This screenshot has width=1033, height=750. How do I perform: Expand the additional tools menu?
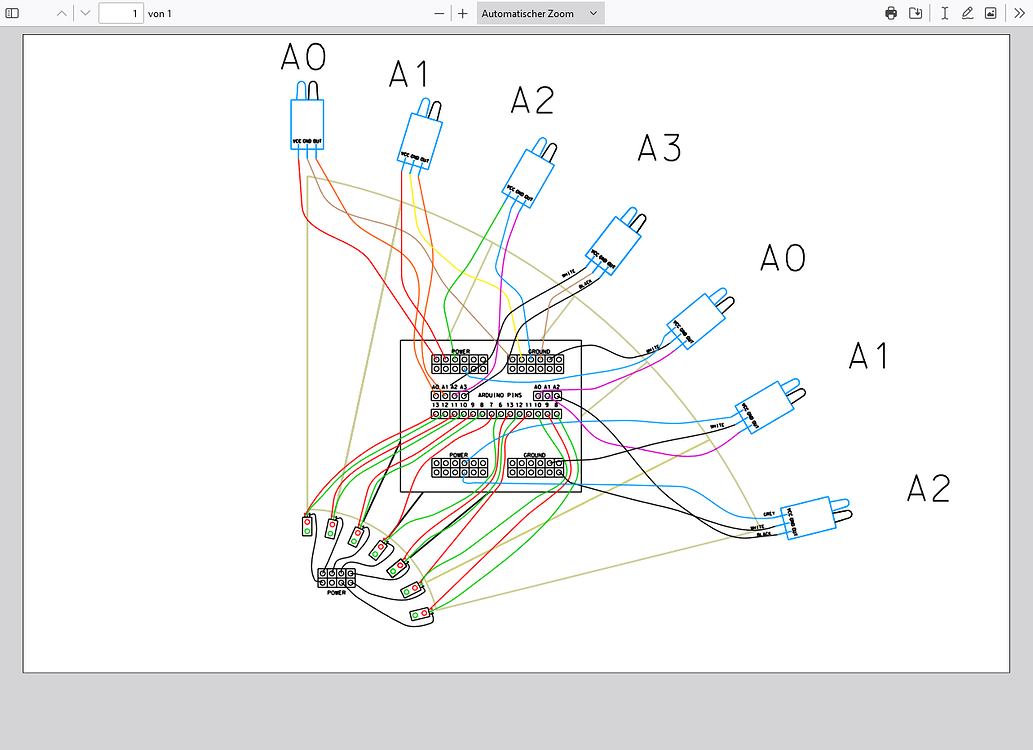pos(1020,13)
